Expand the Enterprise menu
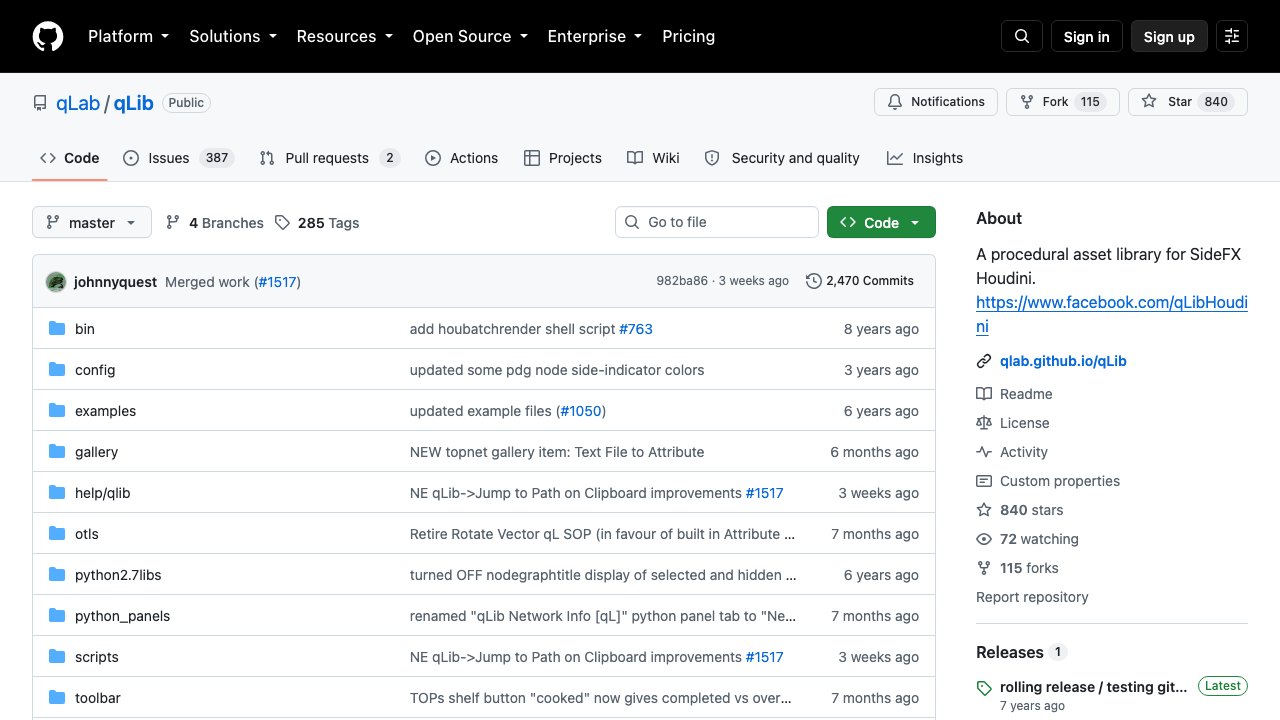Viewport: 1280px width, 720px height. click(x=595, y=36)
